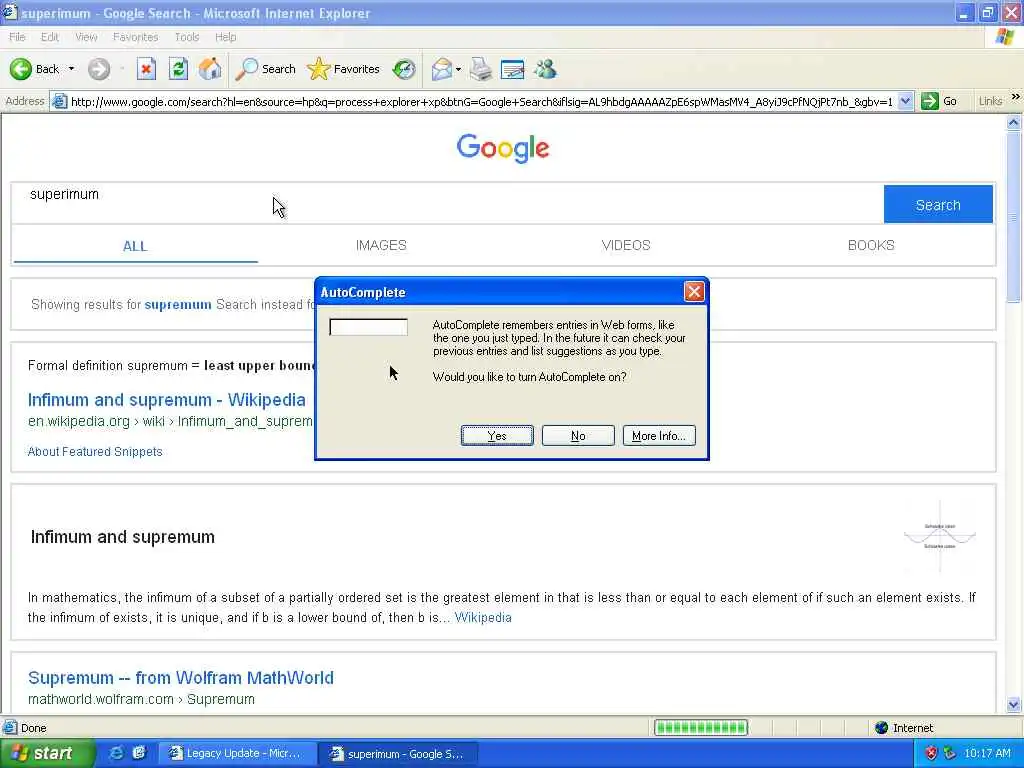This screenshot has height=768, width=1024.
Task: Click the Address bar page icon
Action: [x=59, y=102]
